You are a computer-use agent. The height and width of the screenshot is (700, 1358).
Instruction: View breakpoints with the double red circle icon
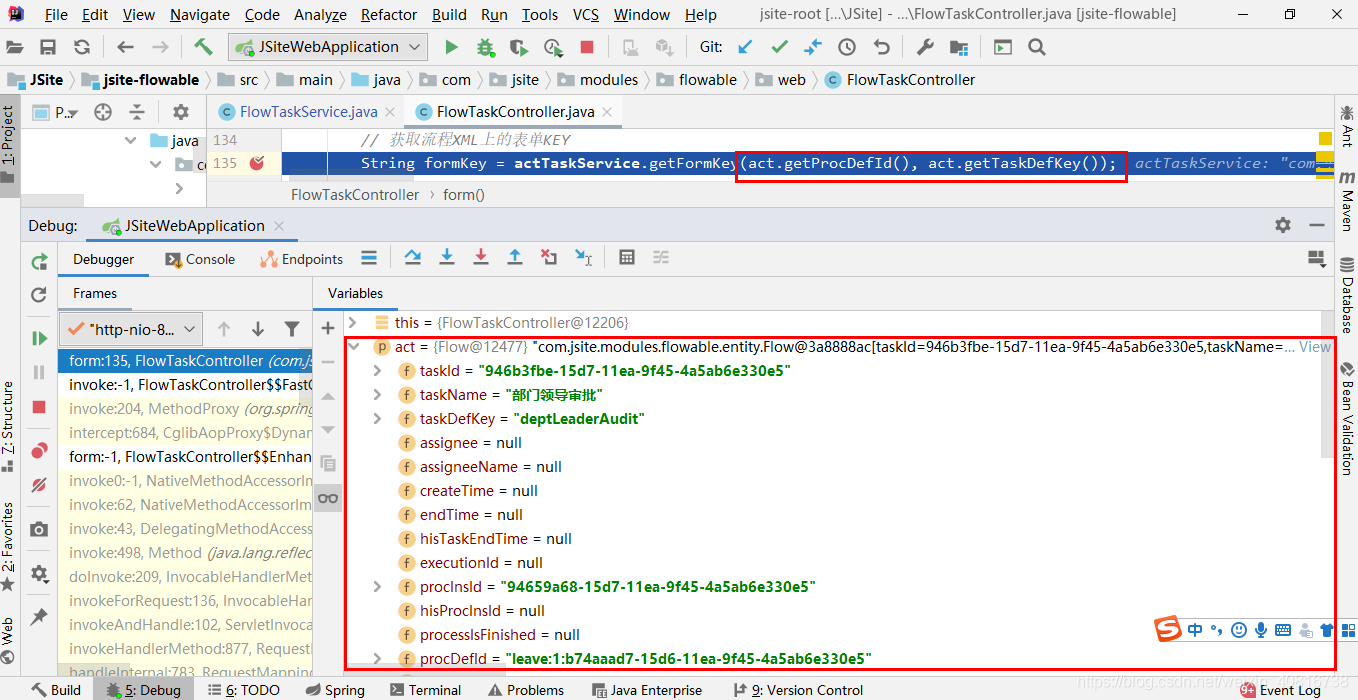[x=39, y=451]
